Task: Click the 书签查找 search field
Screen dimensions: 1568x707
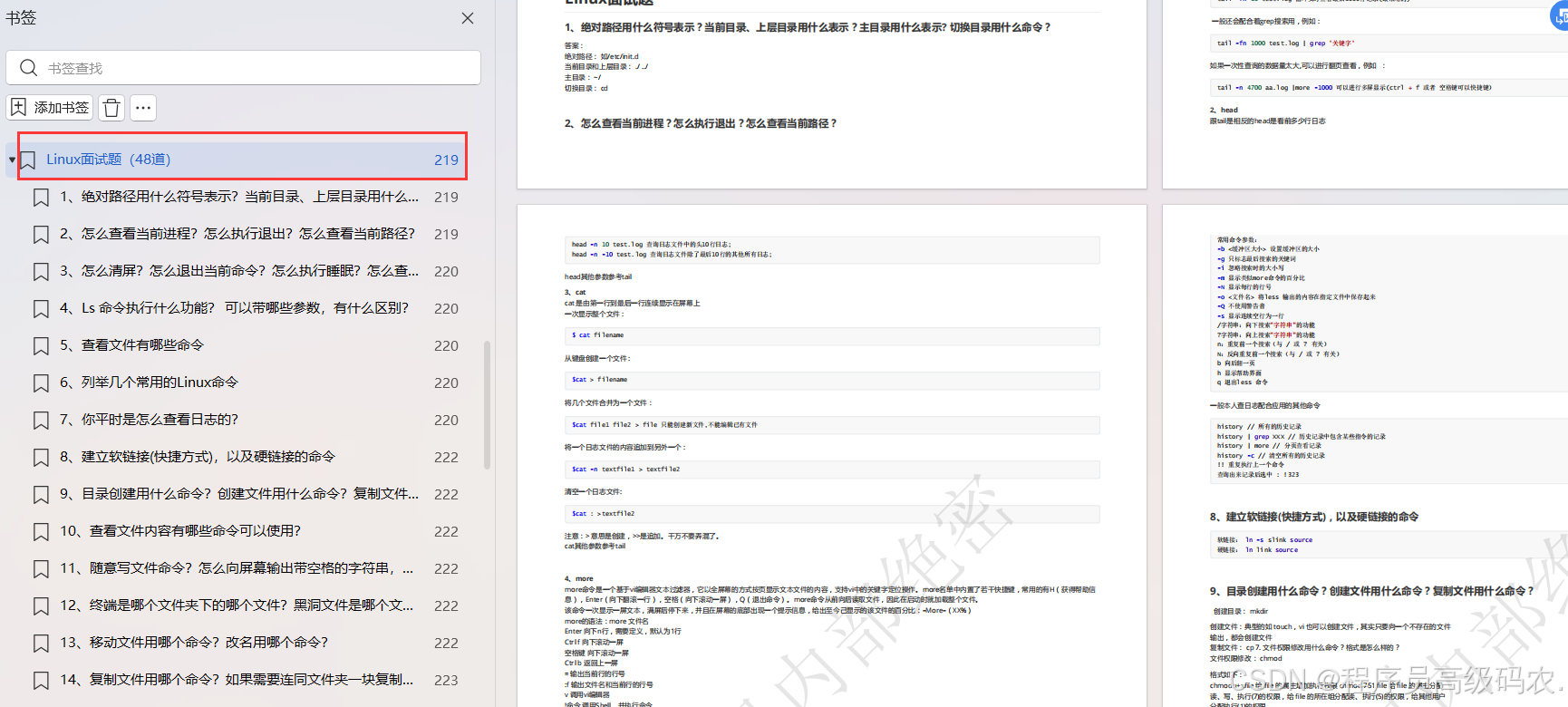Action: (x=243, y=68)
